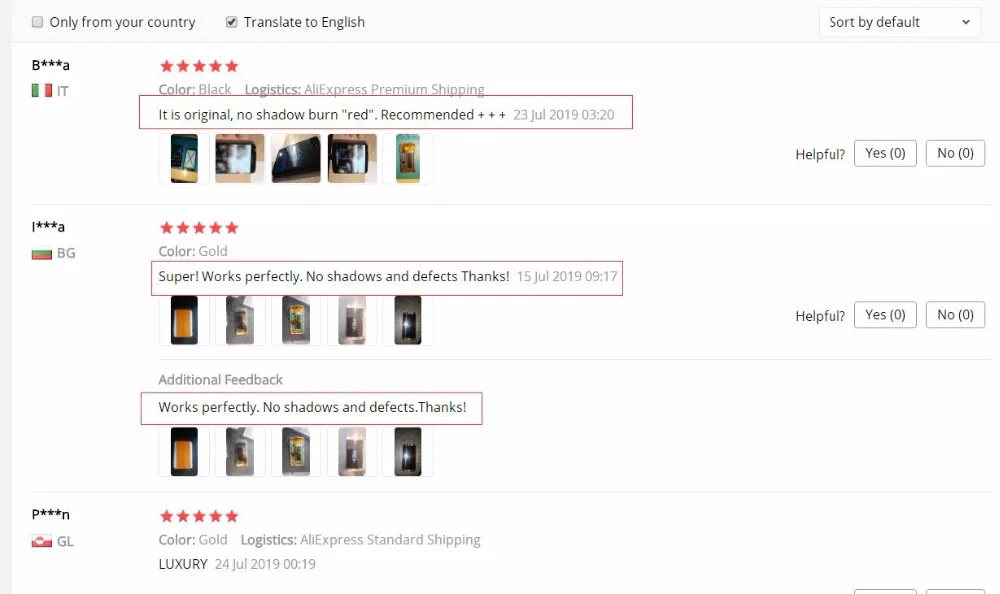Open fourth thumbnail under Additional Feedback
The width and height of the screenshot is (1000, 594).
352,452
